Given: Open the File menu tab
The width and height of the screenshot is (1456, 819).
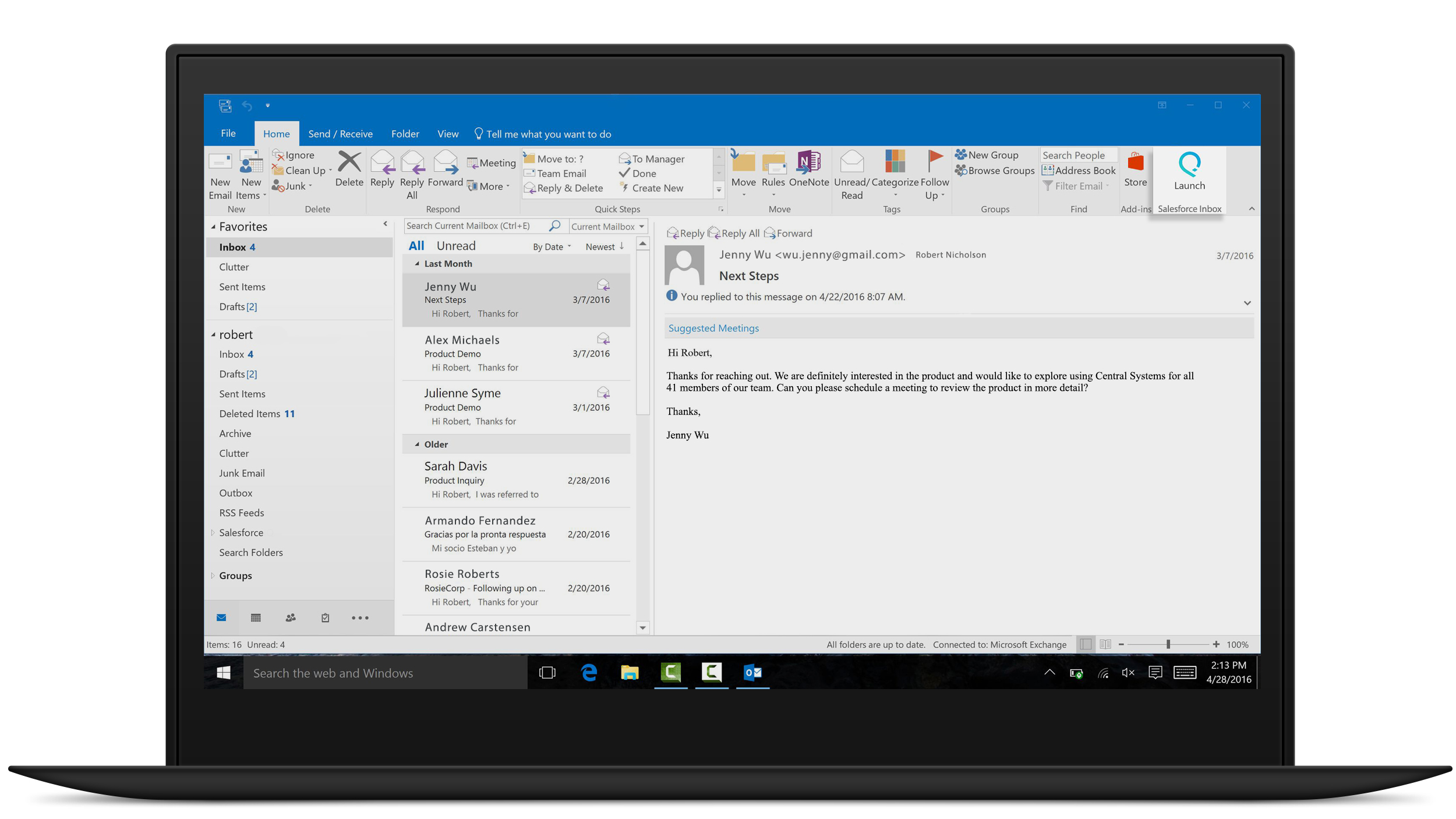Looking at the screenshot, I should click(x=228, y=133).
